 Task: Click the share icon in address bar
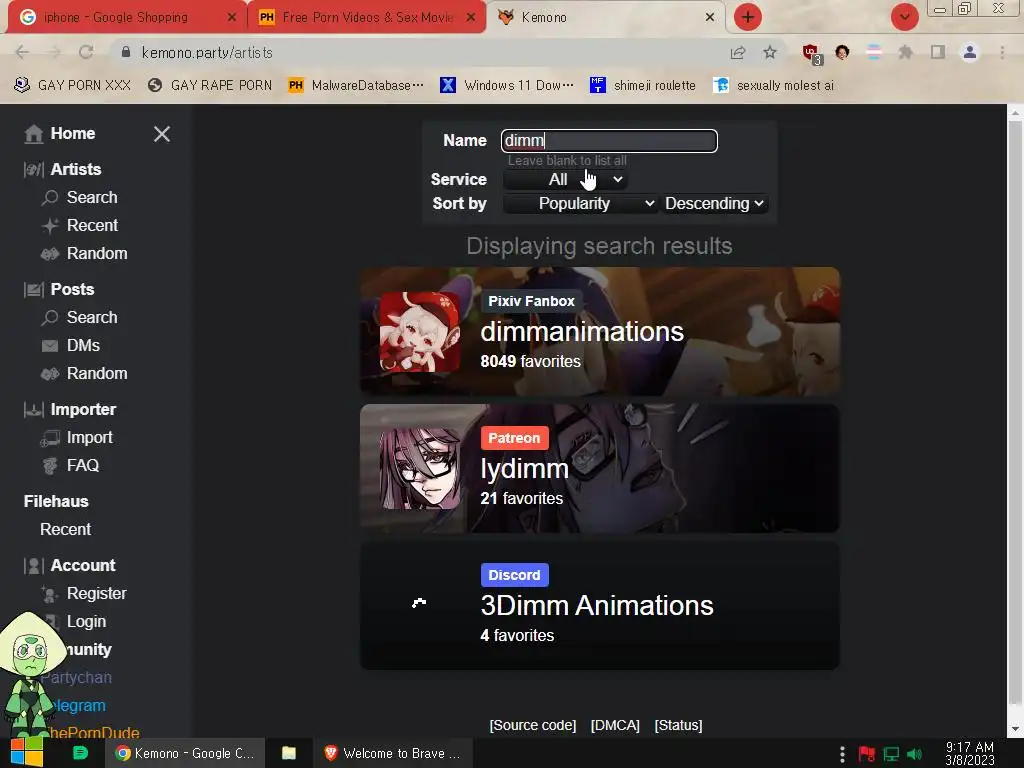(x=738, y=52)
